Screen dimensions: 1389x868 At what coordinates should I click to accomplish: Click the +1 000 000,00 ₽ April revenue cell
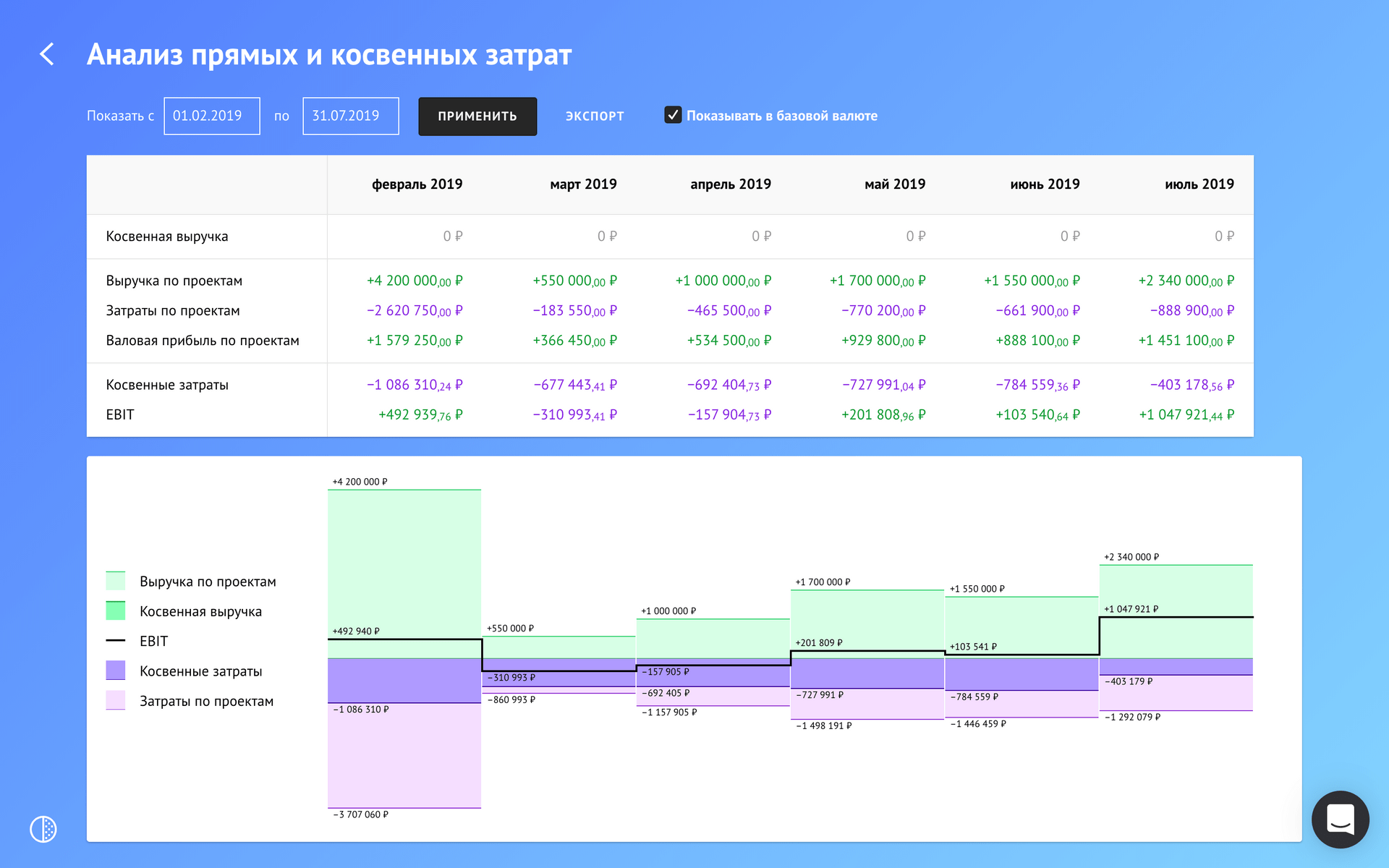pyautogui.click(x=723, y=281)
